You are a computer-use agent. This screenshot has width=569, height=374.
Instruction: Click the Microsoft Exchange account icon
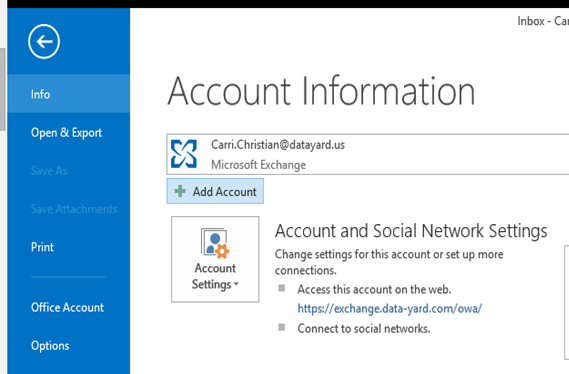pyautogui.click(x=184, y=154)
